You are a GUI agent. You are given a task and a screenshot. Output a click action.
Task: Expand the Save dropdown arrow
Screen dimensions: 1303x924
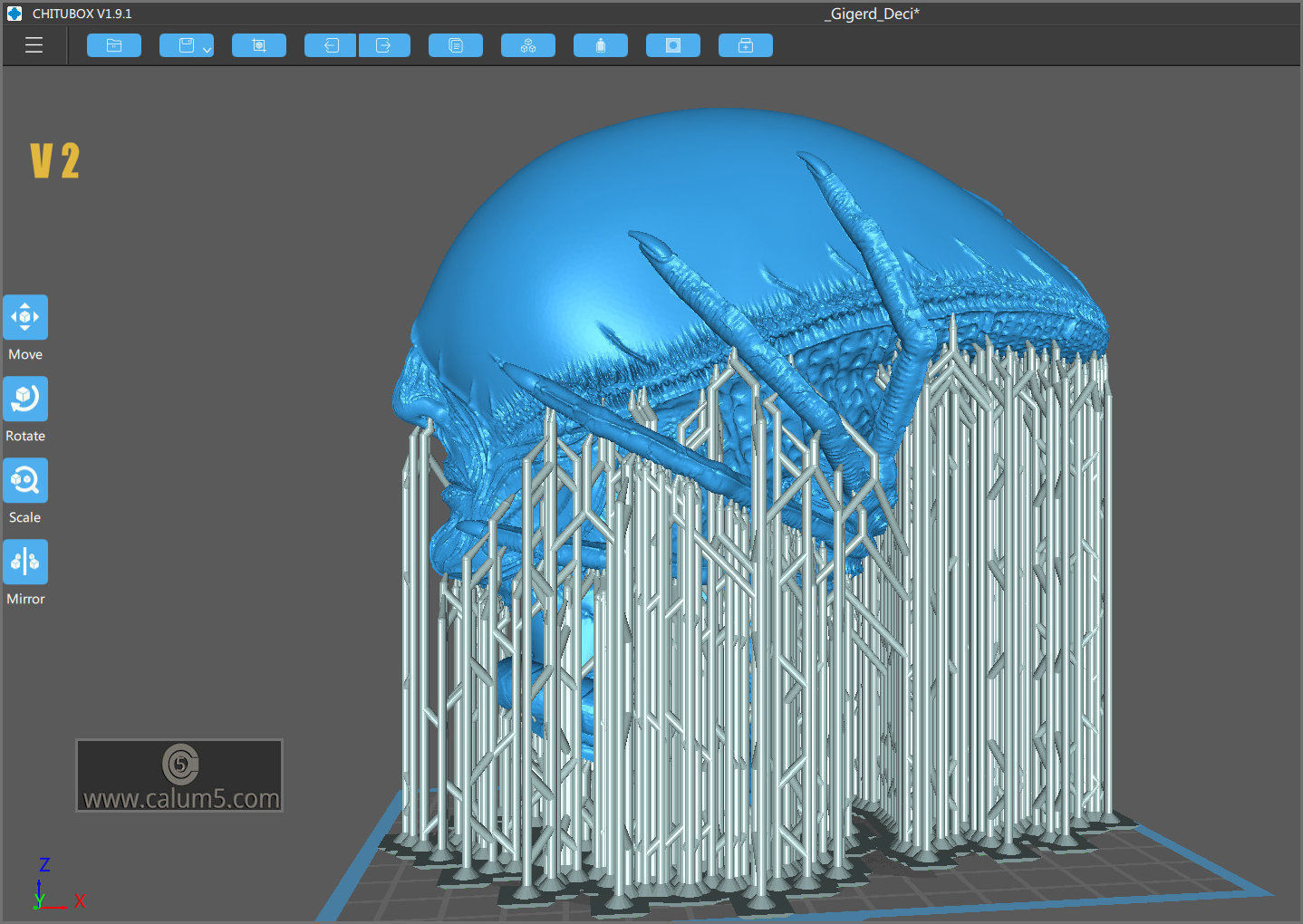pyautogui.click(x=208, y=50)
